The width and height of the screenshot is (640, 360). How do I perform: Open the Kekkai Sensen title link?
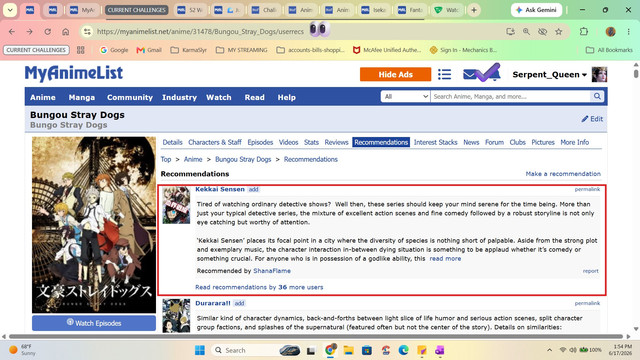[220, 189]
